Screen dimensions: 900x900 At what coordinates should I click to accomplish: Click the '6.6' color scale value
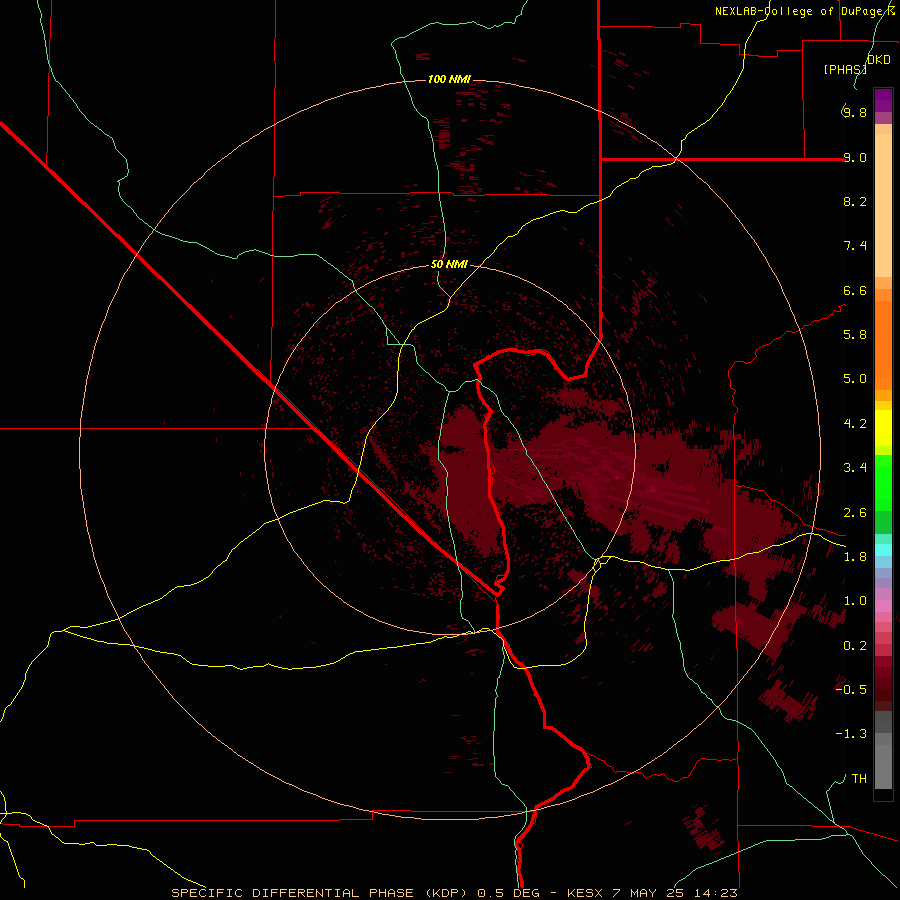click(854, 290)
